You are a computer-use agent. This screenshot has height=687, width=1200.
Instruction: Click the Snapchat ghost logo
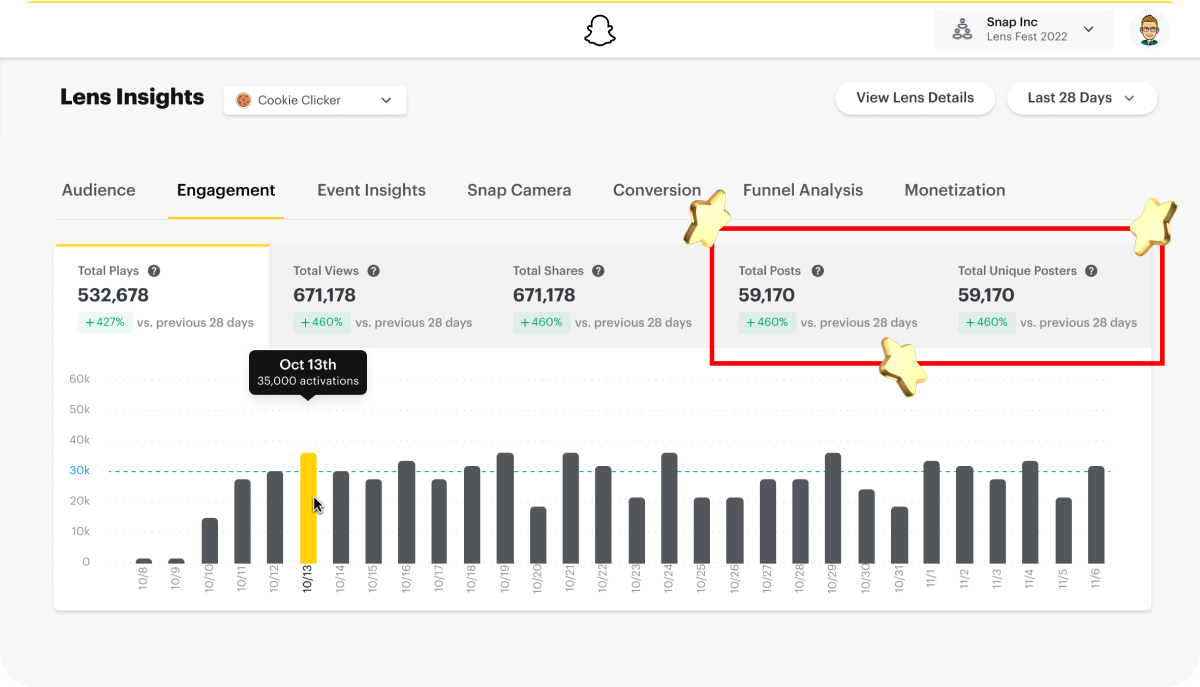click(x=600, y=30)
